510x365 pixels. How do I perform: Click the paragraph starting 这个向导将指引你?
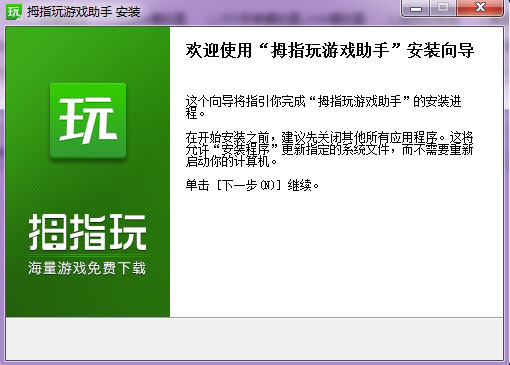(323, 107)
